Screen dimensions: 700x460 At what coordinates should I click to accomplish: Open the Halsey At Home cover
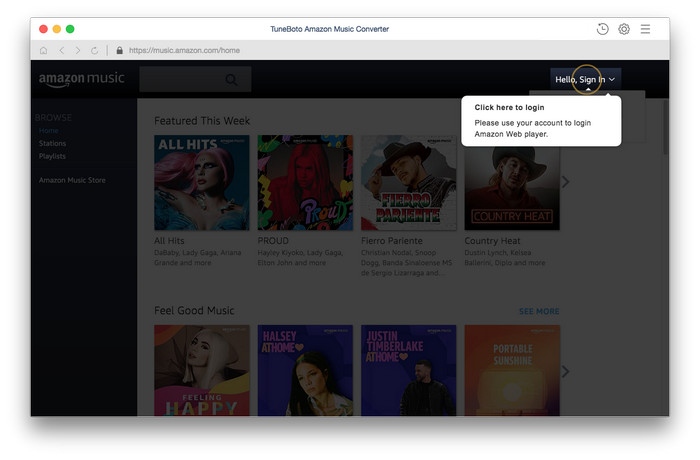tap(305, 370)
